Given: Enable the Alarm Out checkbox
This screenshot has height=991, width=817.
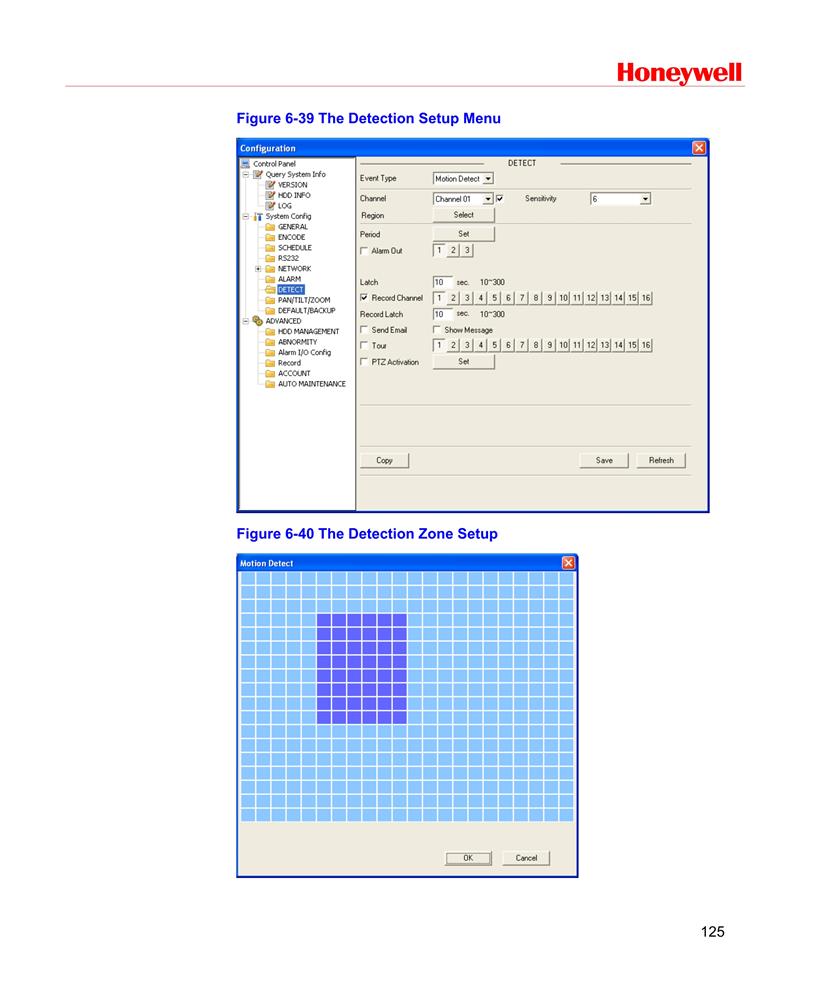Looking at the screenshot, I should (364, 251).
